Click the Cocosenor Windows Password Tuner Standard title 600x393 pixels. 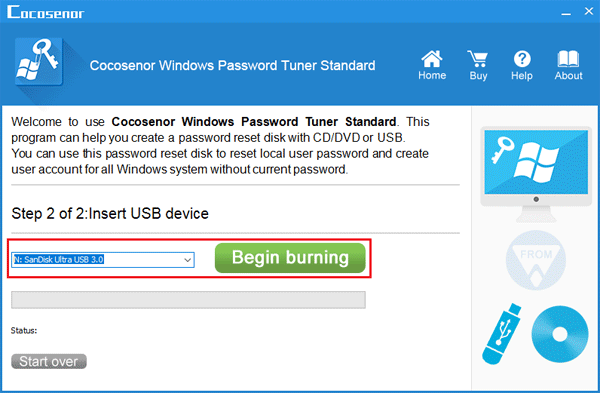232,65
